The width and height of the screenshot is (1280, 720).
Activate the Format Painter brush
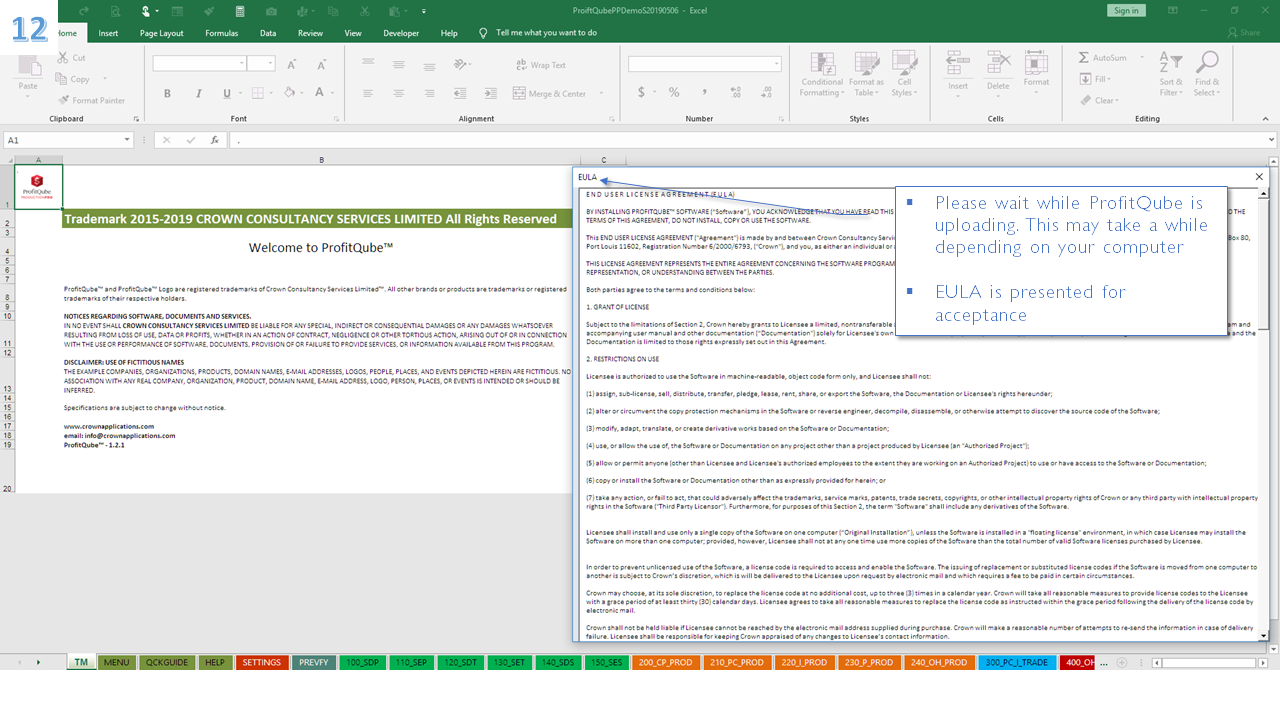pyautogui.click(x=63, y=100)
